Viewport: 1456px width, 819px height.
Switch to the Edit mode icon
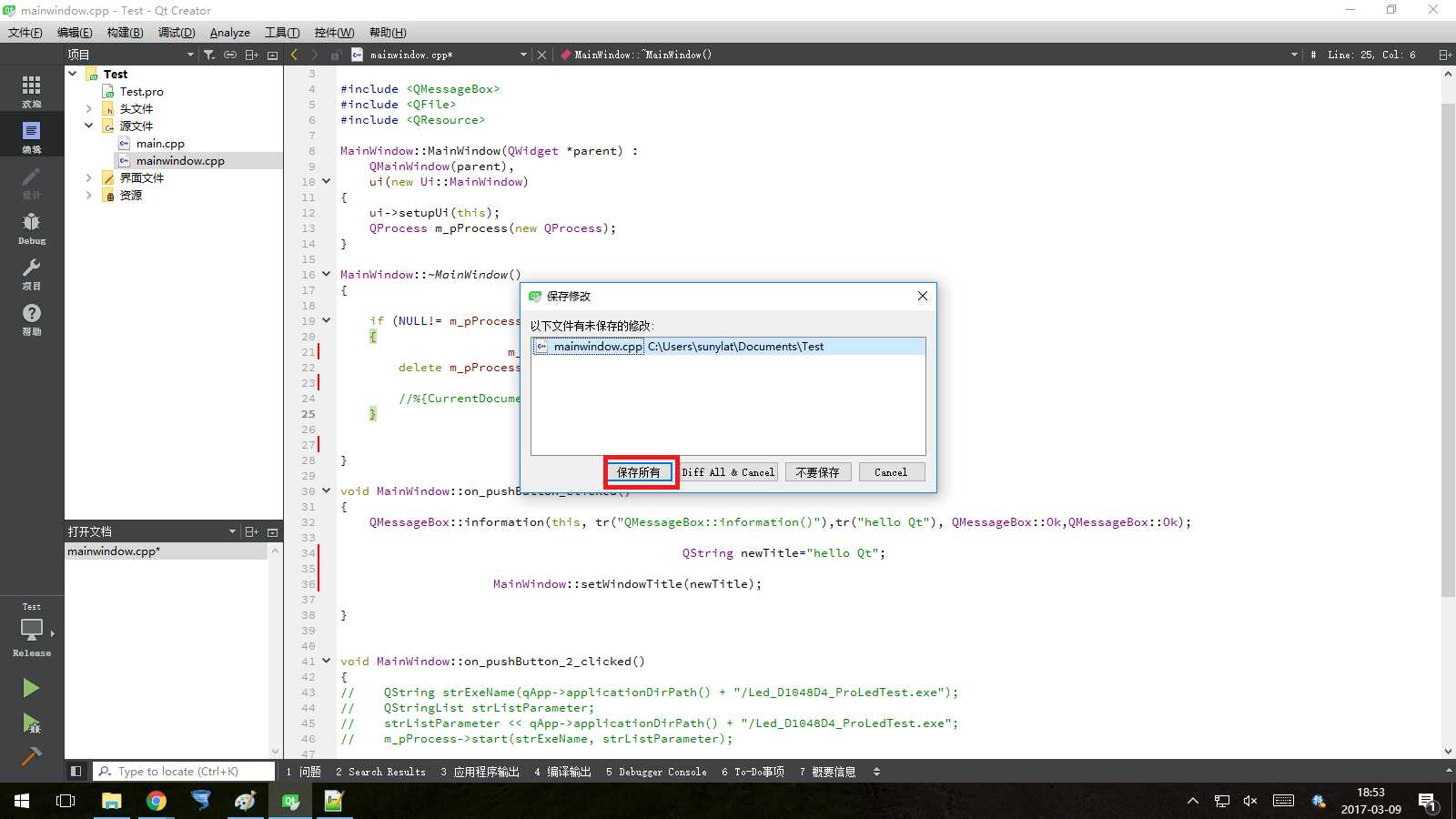pyautogui.click(x=32, y=136)
